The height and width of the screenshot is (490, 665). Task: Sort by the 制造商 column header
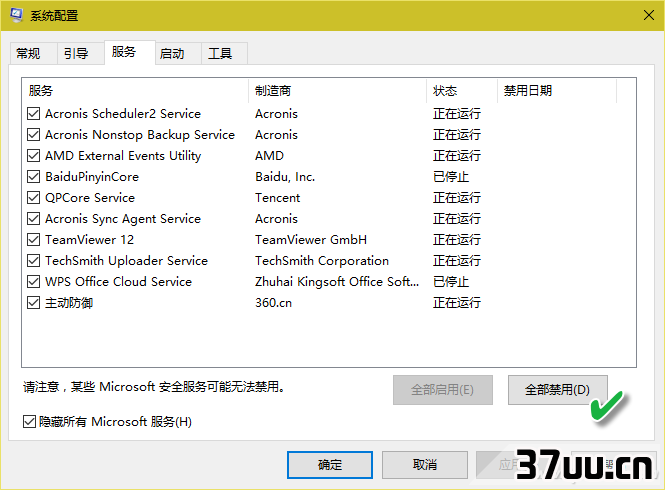point(337,90)
